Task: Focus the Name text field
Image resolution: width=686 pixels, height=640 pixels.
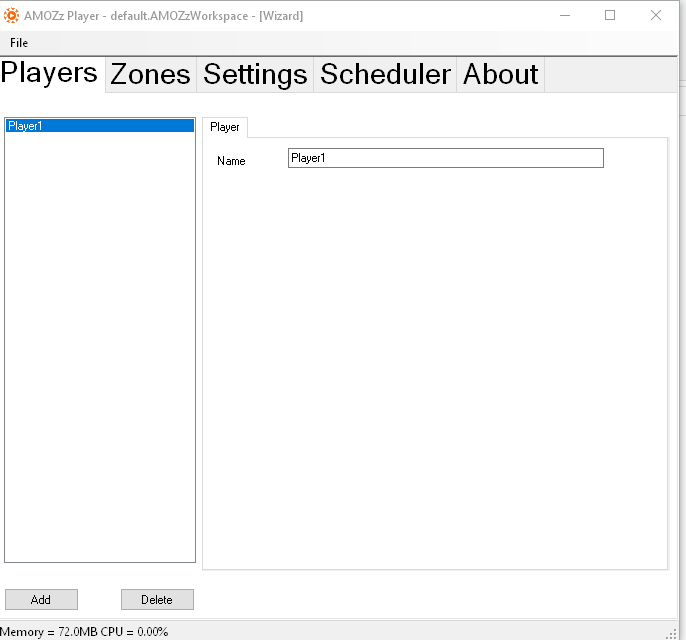Action: click(x=445, y=158)
